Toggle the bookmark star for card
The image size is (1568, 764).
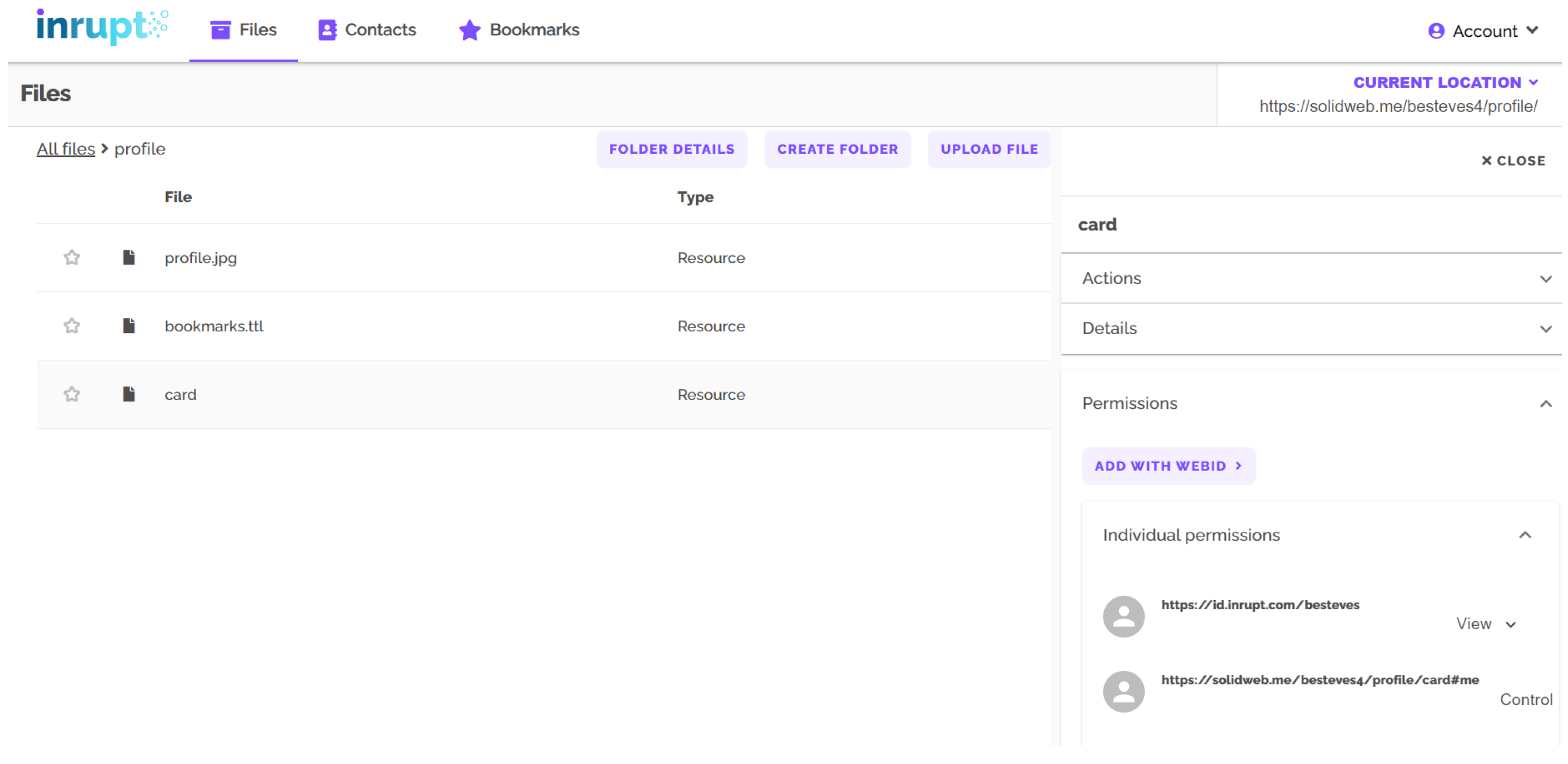72,394
